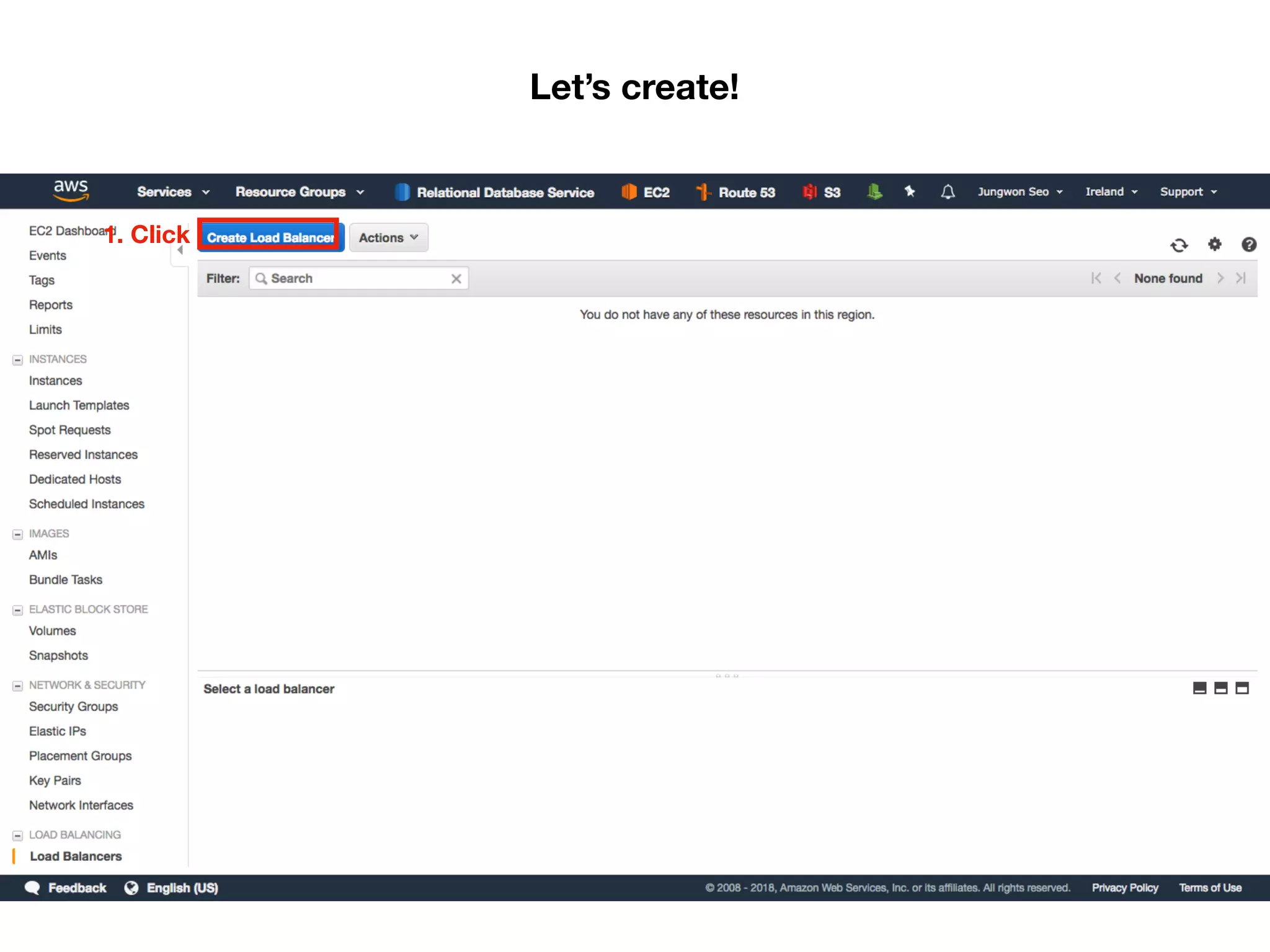Screen dimensions: 1270x952
Task: Open Dedicated Hosts page
Action: 75,480
